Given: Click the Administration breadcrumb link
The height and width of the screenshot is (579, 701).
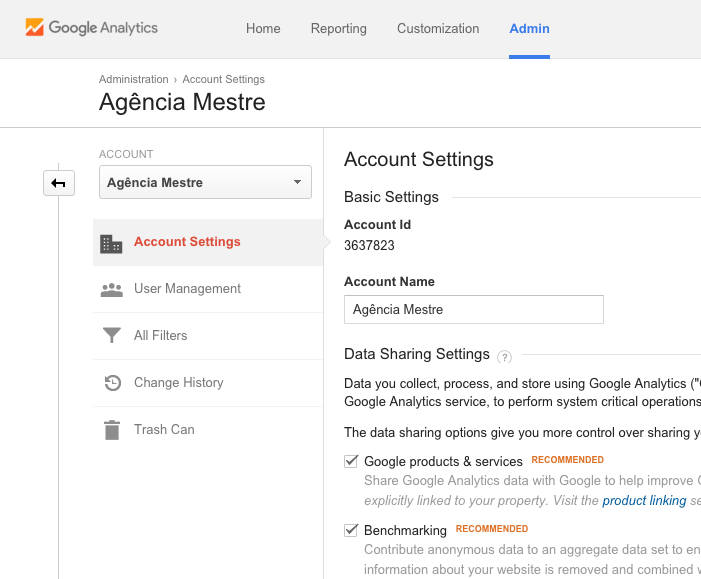Looking at the screenshot, I should click(x=133, y=79).
